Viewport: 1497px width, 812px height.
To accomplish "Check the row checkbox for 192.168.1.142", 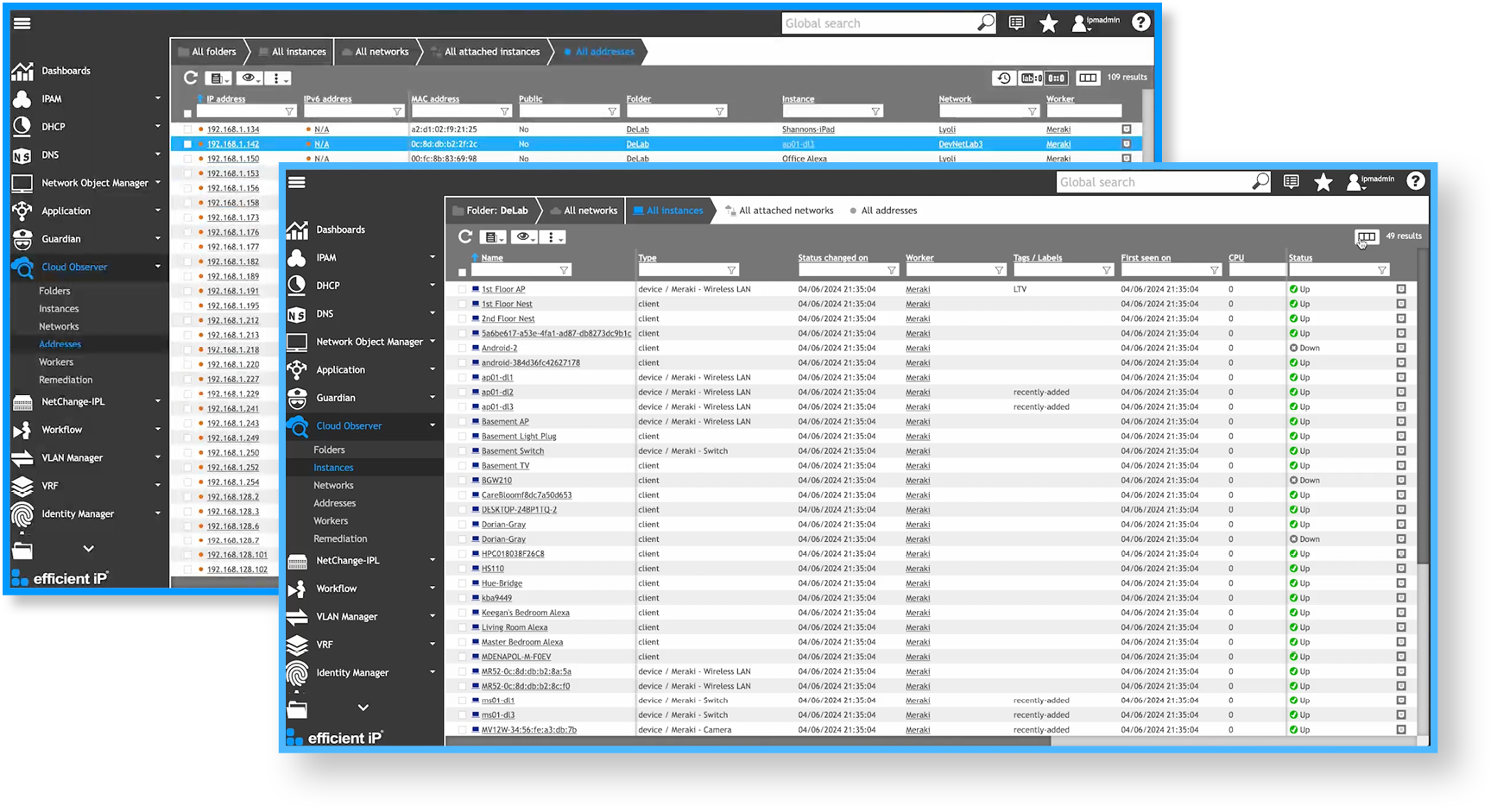I will click(187, 143).
